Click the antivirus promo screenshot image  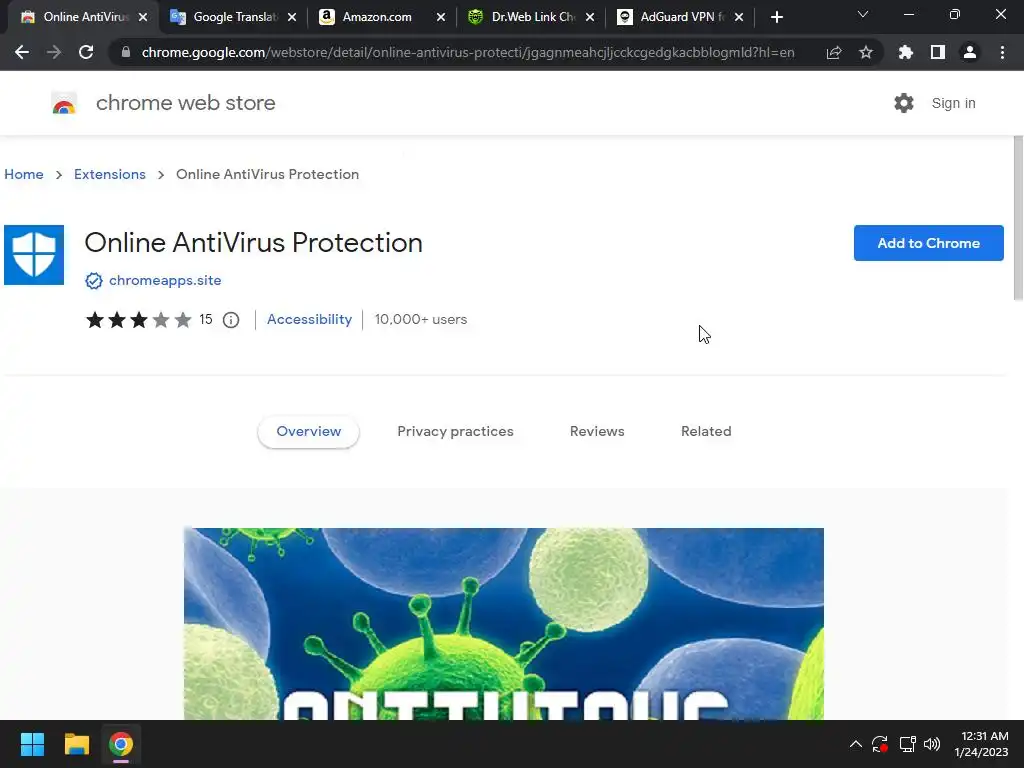click(x=504, y=624)
